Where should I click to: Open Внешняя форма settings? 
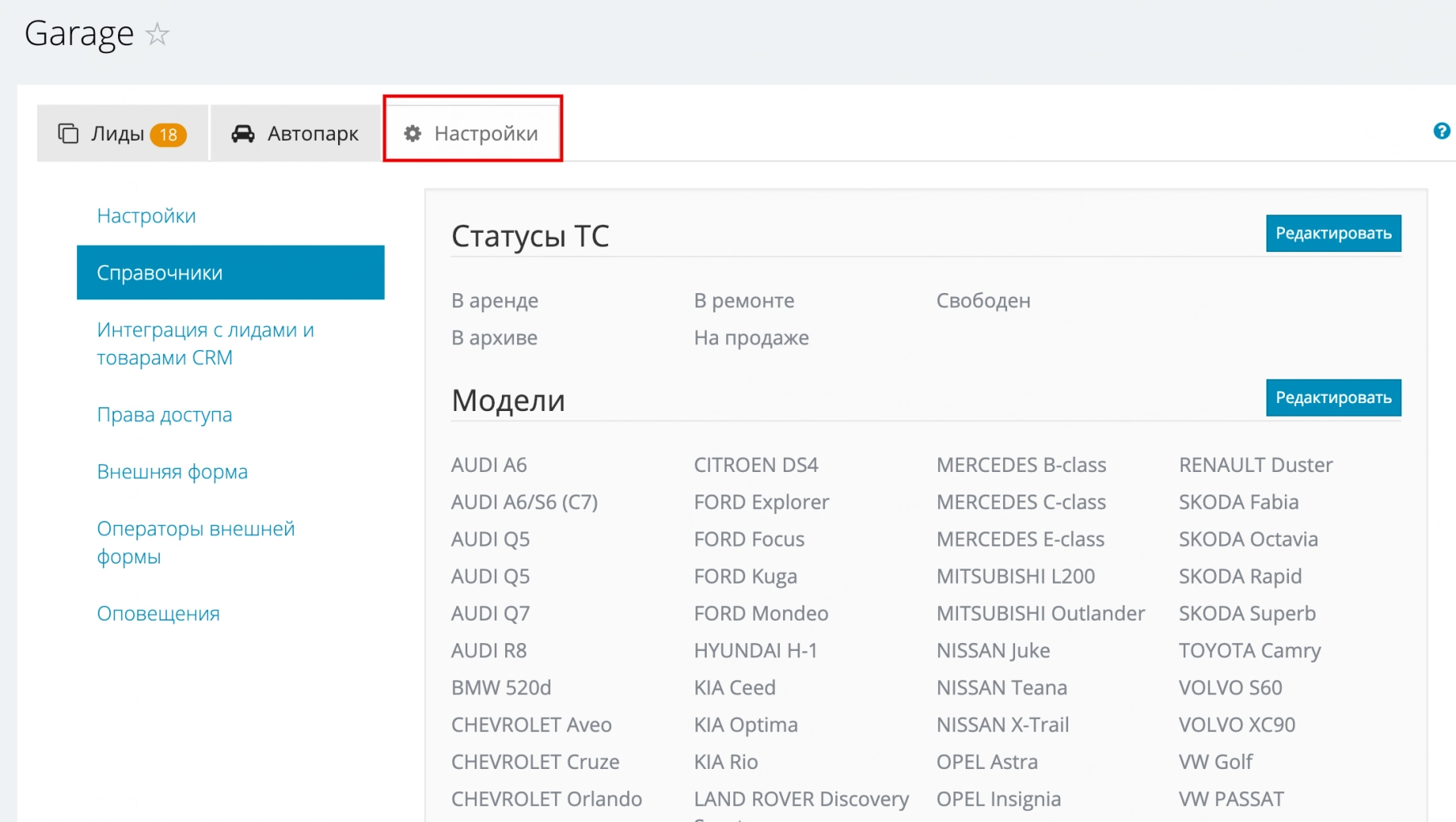(x=172, y=472)
